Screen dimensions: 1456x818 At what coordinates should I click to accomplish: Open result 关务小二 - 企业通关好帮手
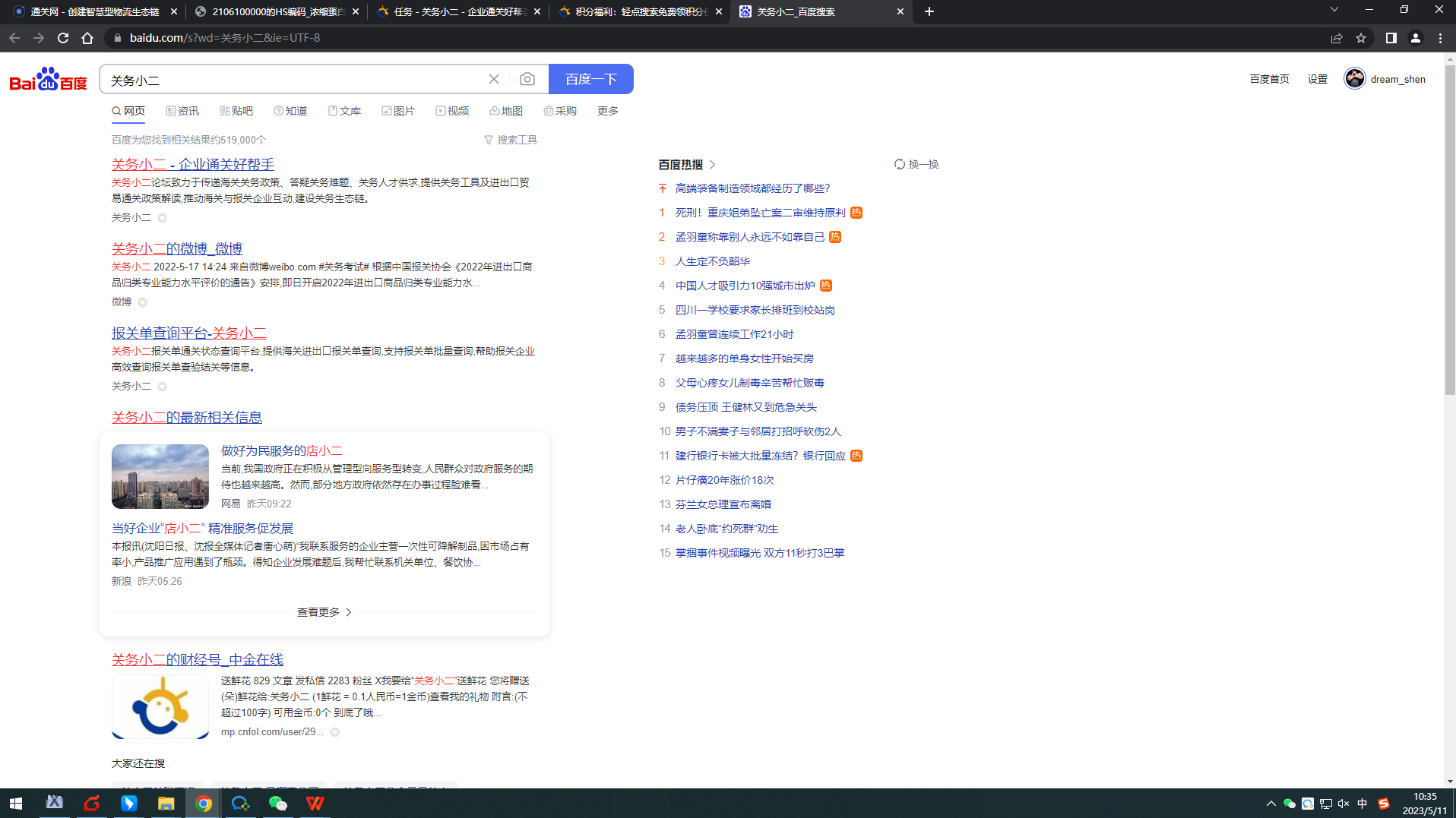point(193,164)
